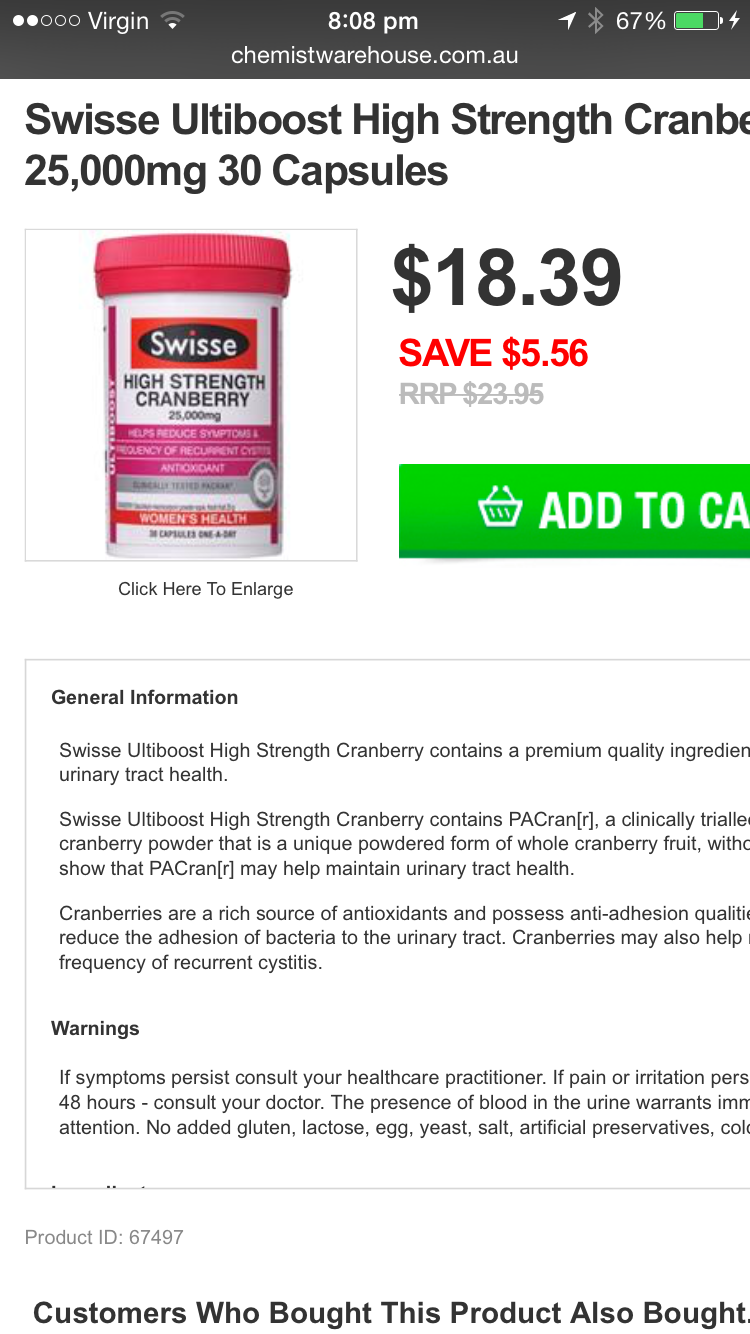Tap the SAVE $5.56 text

(x=494, y=353)
